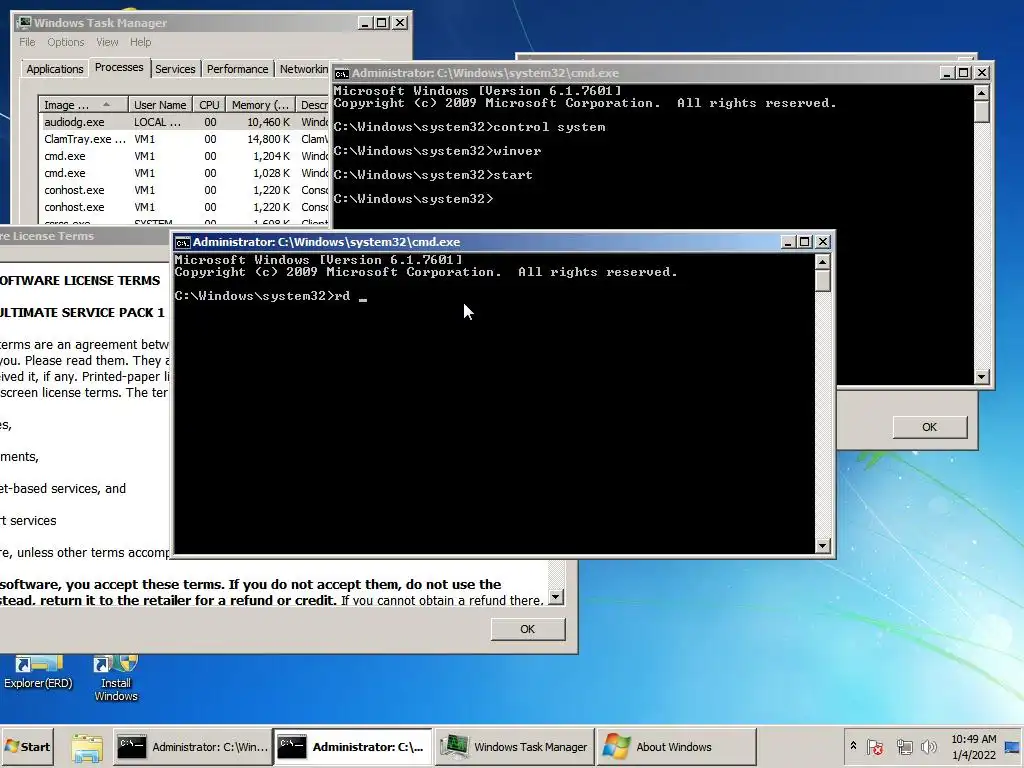Select the first cmd.exe process (1,204 K)
This screenshot has height=768, width=1024.
(x=184, y=156)
